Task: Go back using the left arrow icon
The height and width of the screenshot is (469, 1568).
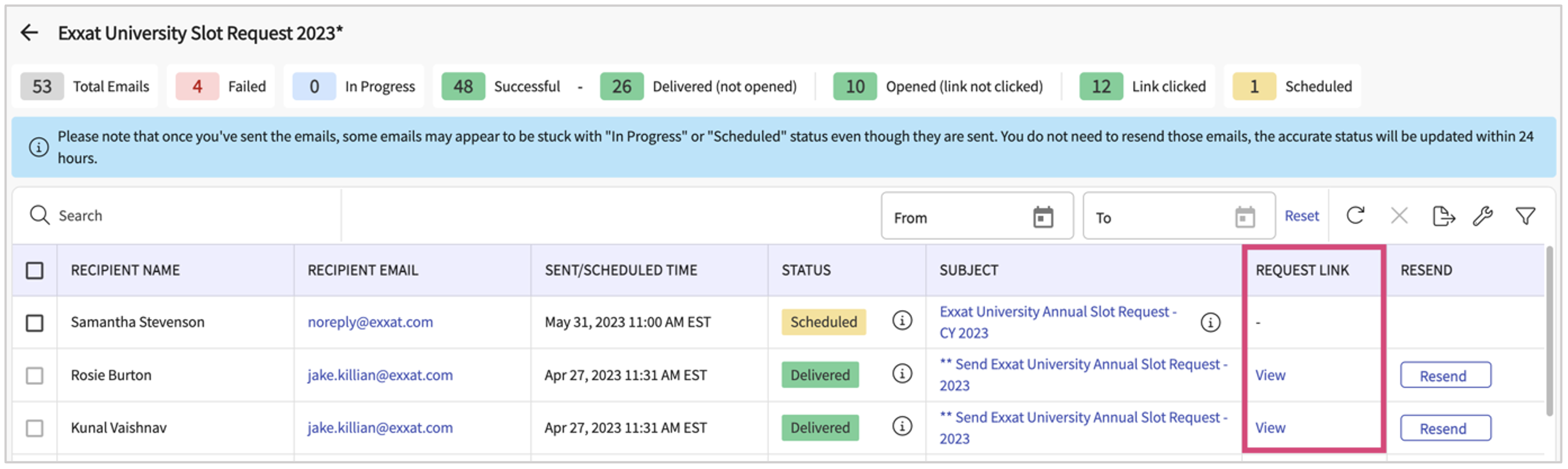Action: click(x=29, y=32)
